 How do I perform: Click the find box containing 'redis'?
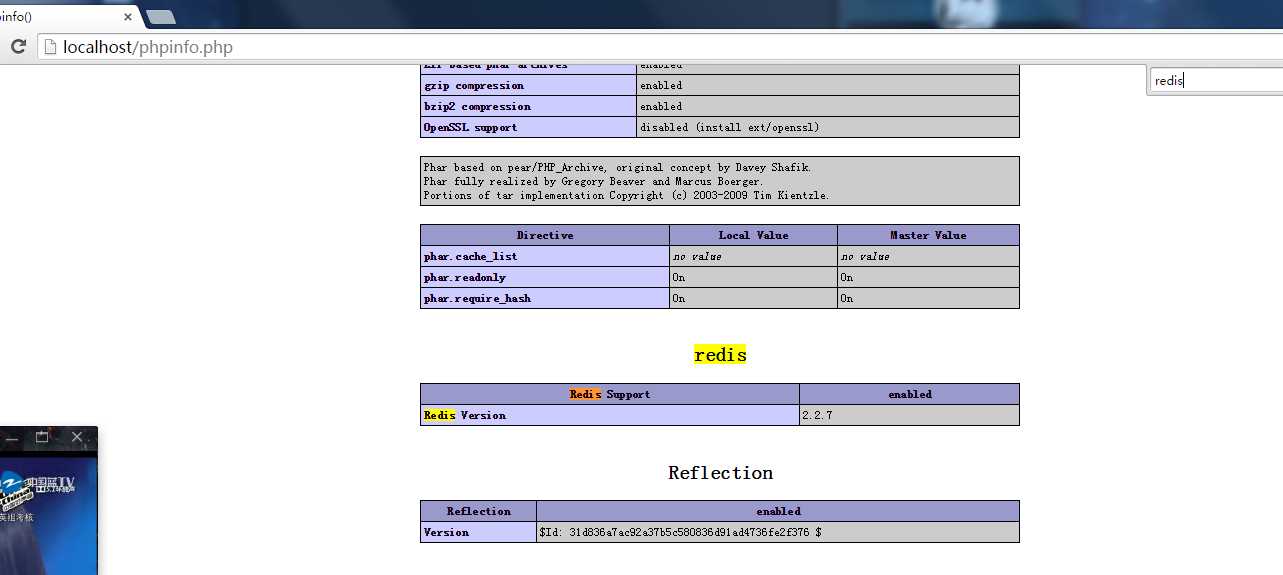coord(1215,81)
